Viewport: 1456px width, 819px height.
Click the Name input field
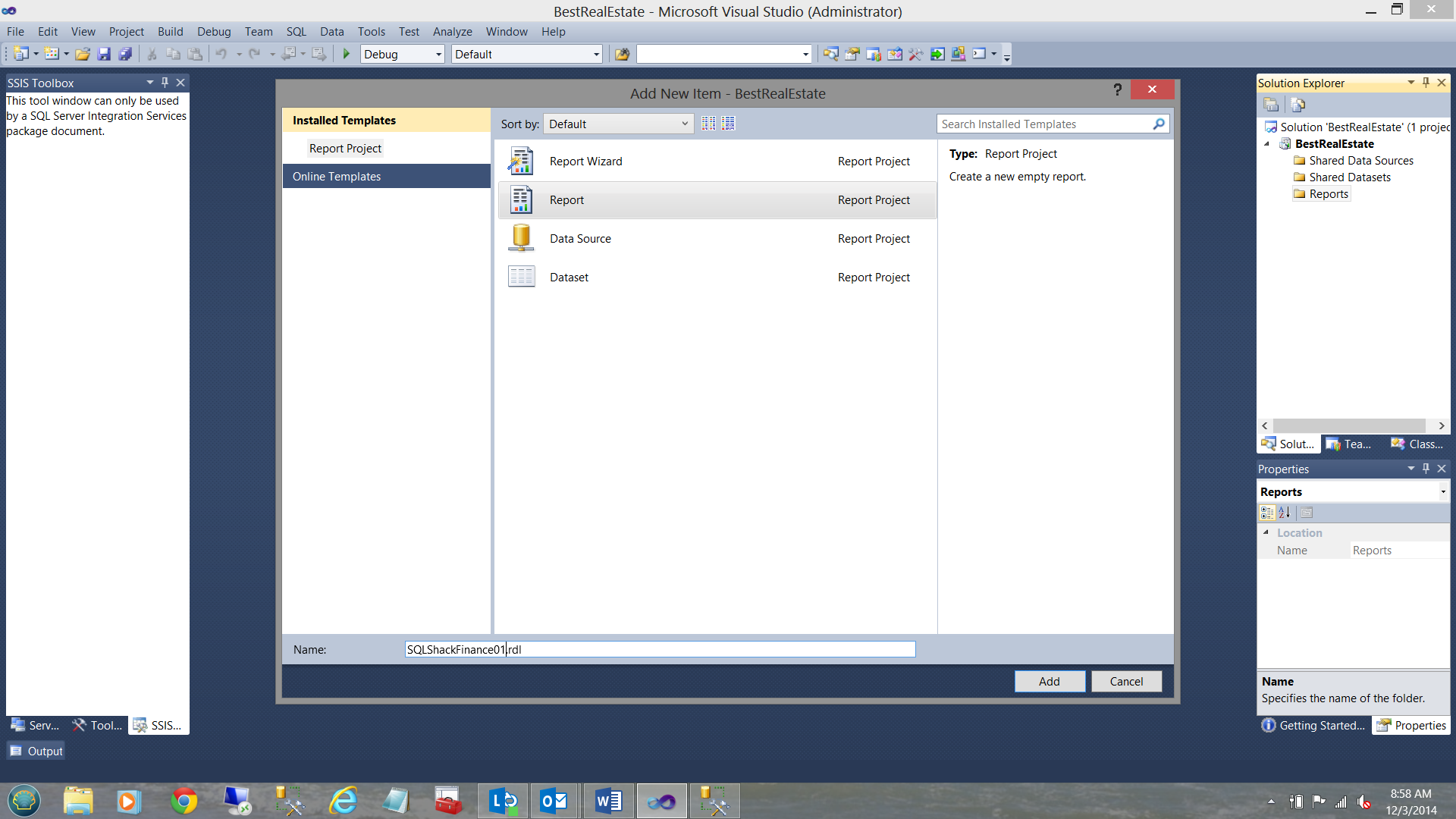(x=660, y=649)
